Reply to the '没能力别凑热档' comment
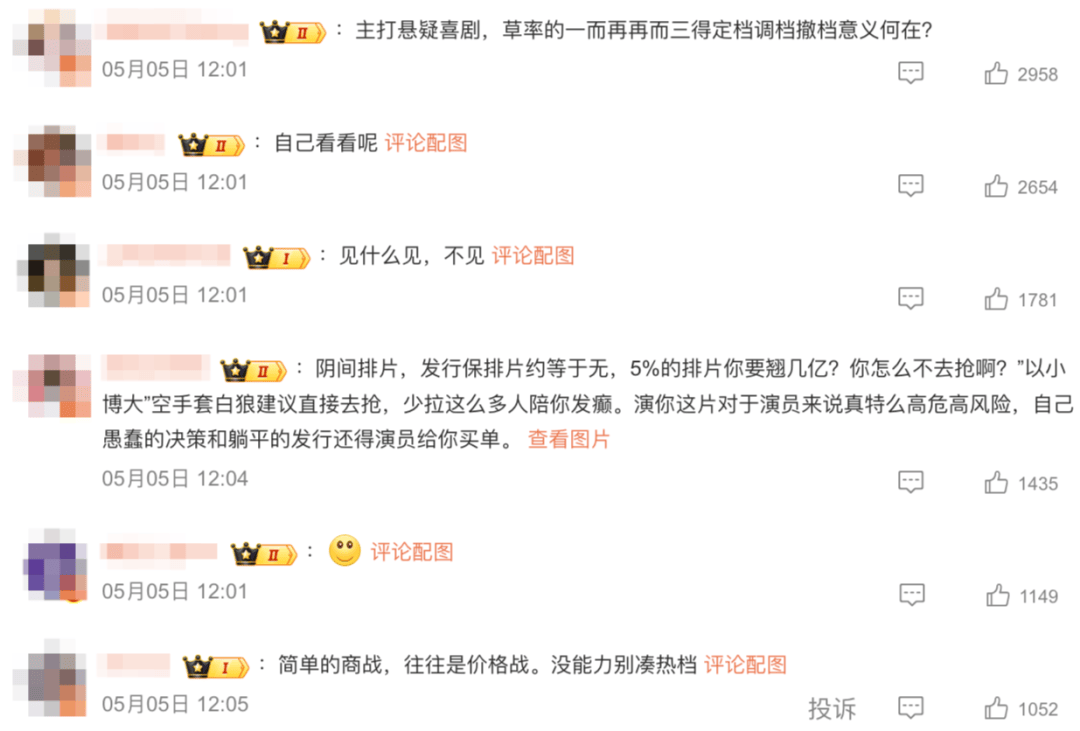 [x=911, y=708]
